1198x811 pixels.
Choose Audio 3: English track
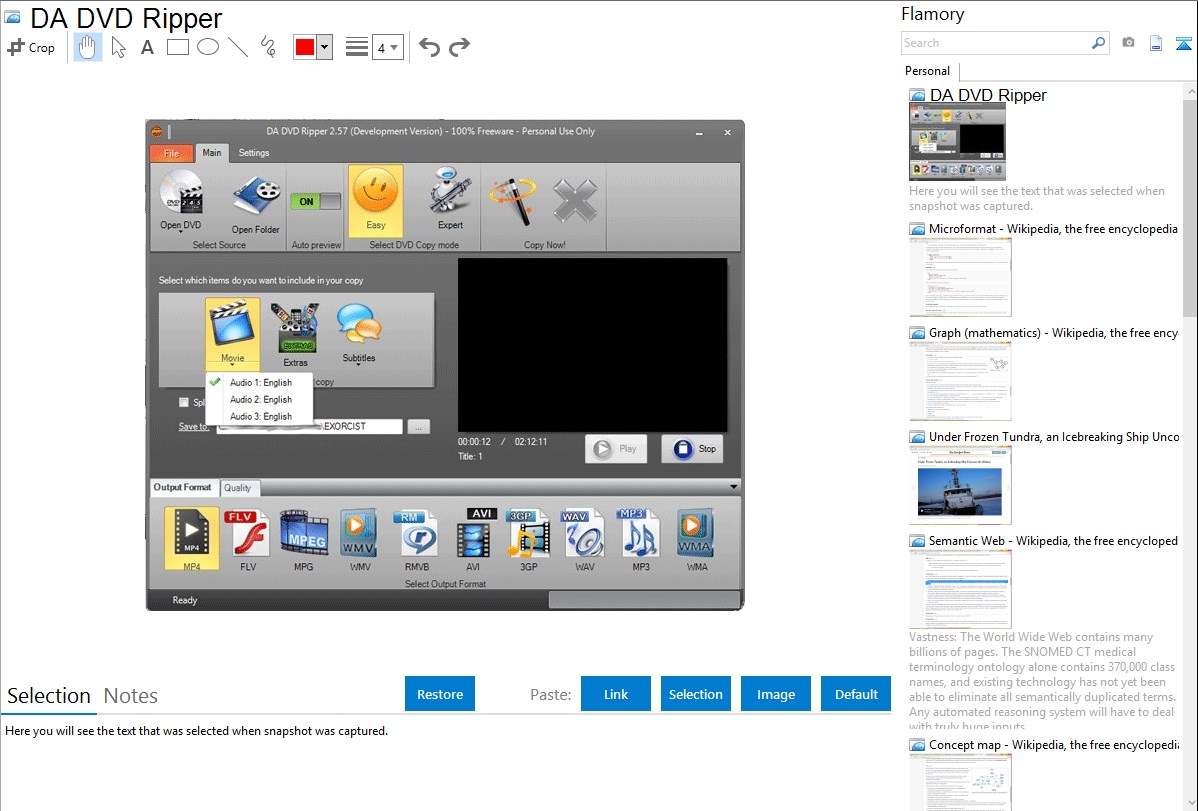[x=261, y=417]
